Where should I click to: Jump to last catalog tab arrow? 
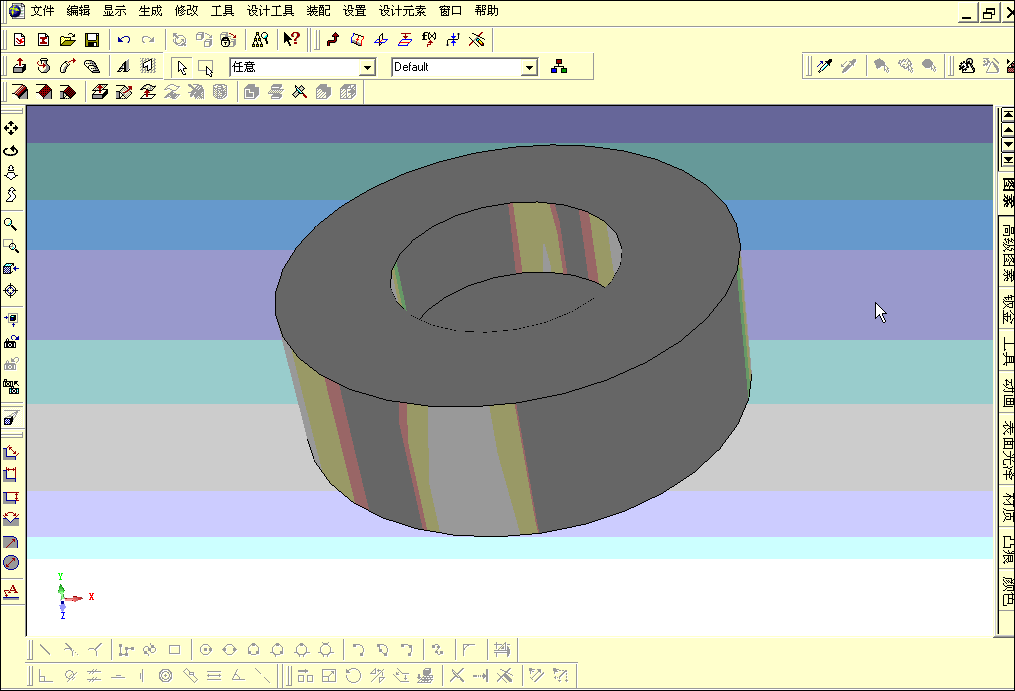[x=1008, y=159]
